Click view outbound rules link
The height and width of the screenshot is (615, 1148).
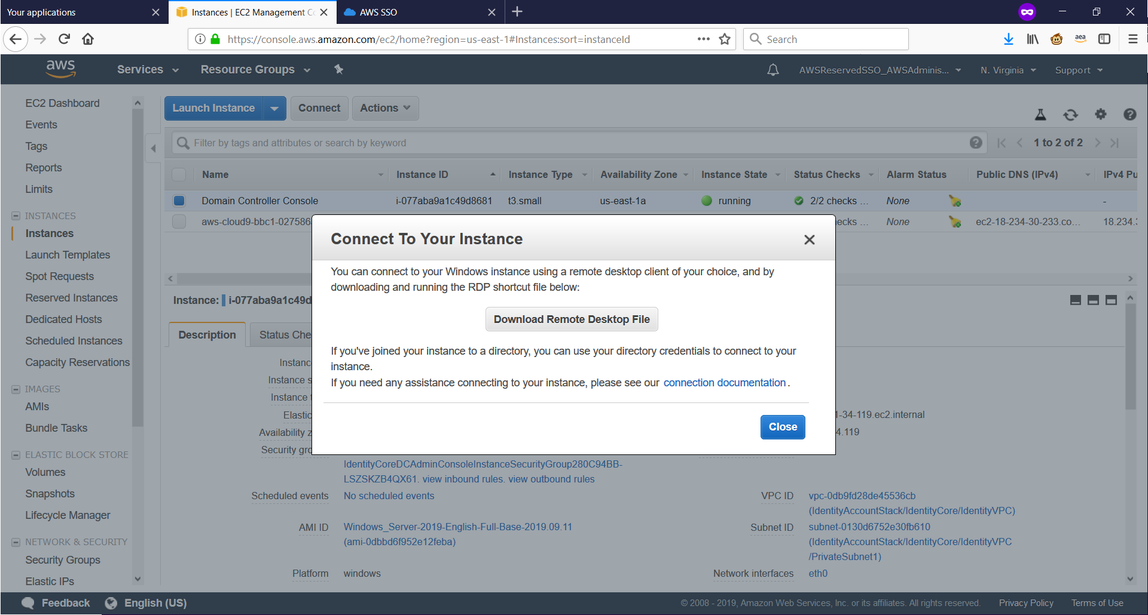[551, 479]
